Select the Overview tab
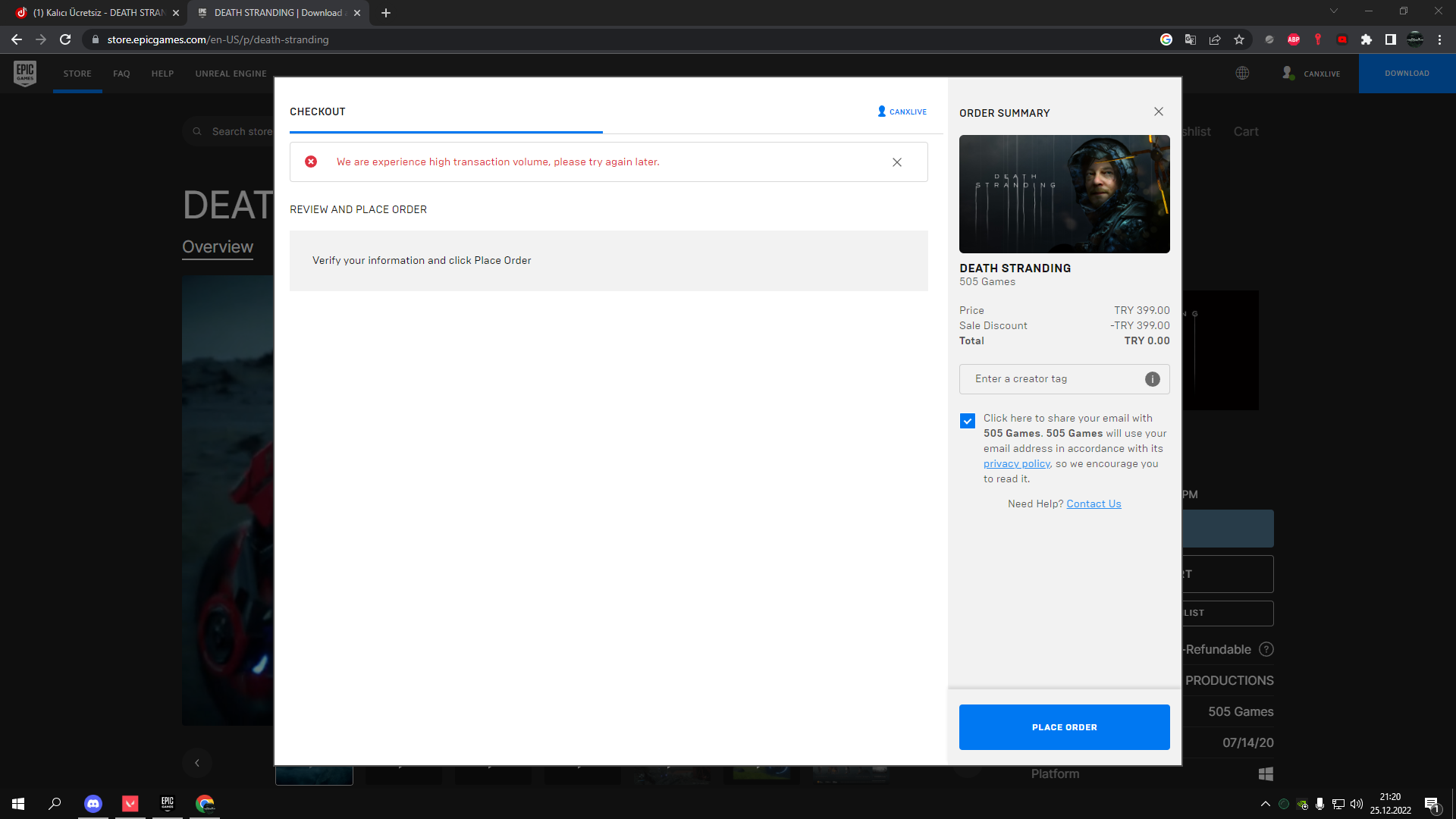 point(218,247)
